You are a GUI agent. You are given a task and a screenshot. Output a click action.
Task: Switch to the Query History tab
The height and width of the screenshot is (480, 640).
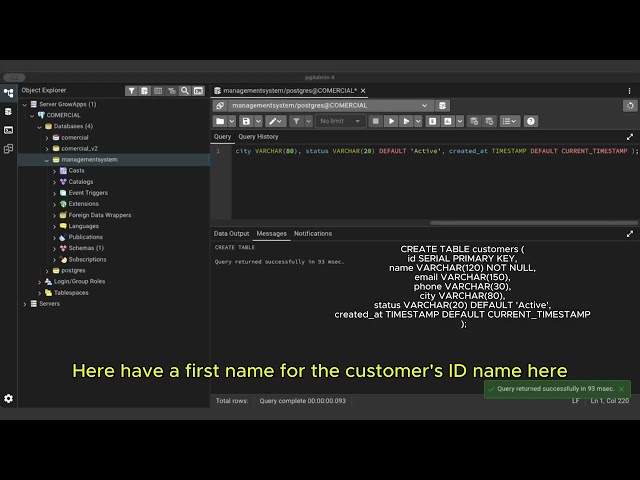pos(258,137)
